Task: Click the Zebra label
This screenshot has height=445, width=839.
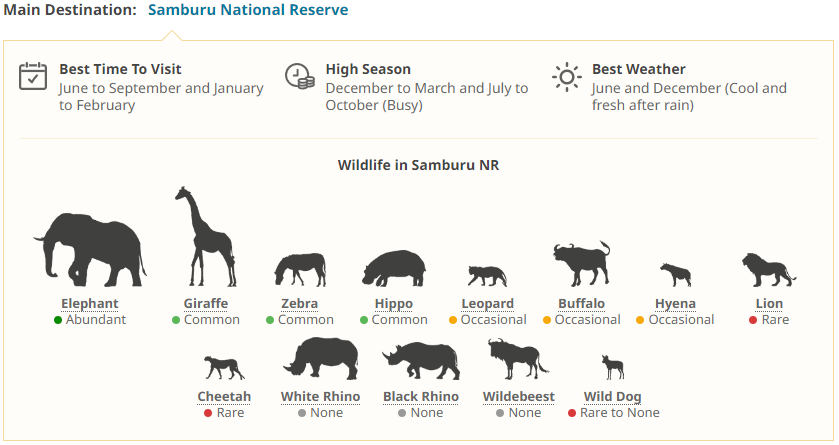Action: click(x=300, y=304)
